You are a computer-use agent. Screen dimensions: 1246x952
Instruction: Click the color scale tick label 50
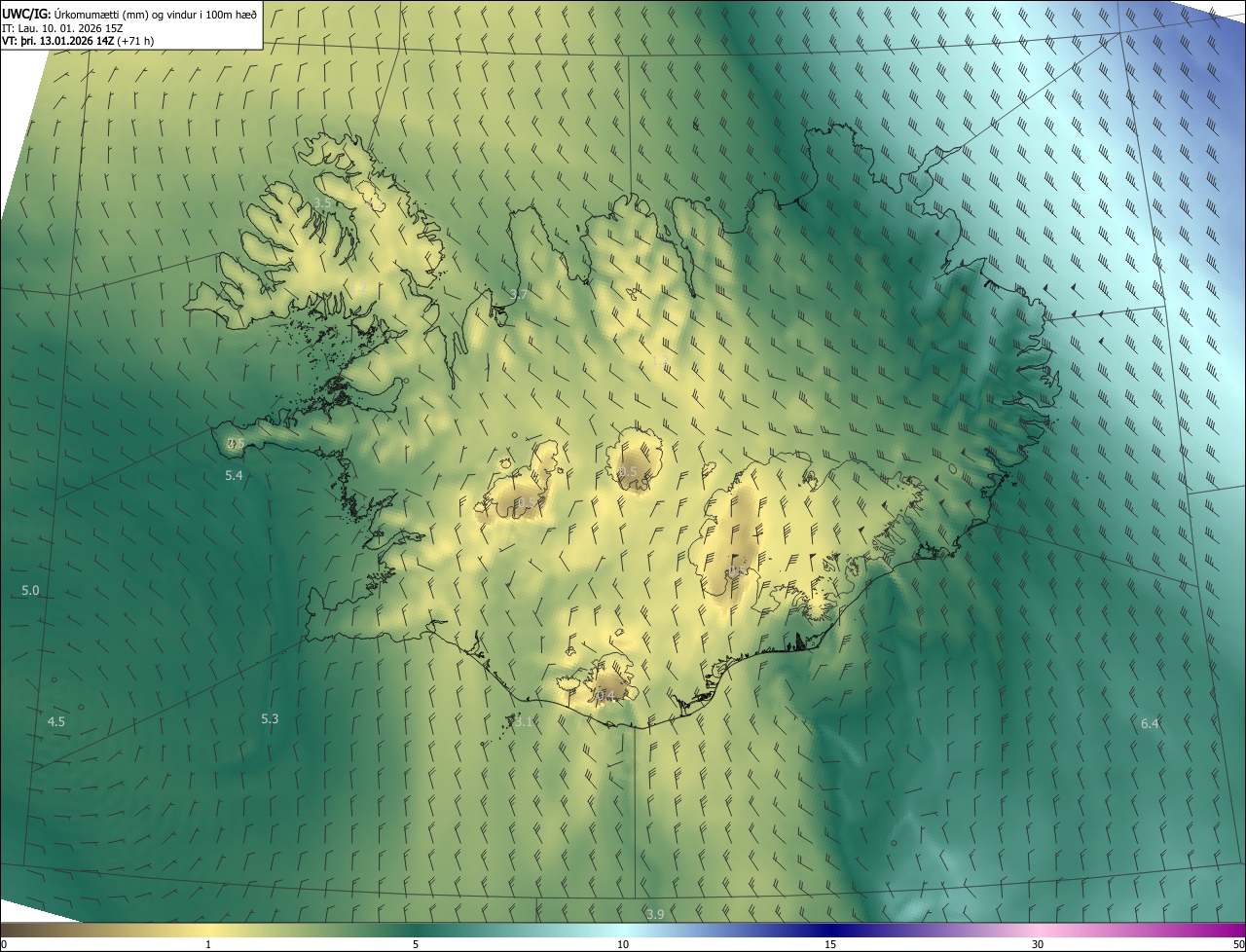(1238, 944)
